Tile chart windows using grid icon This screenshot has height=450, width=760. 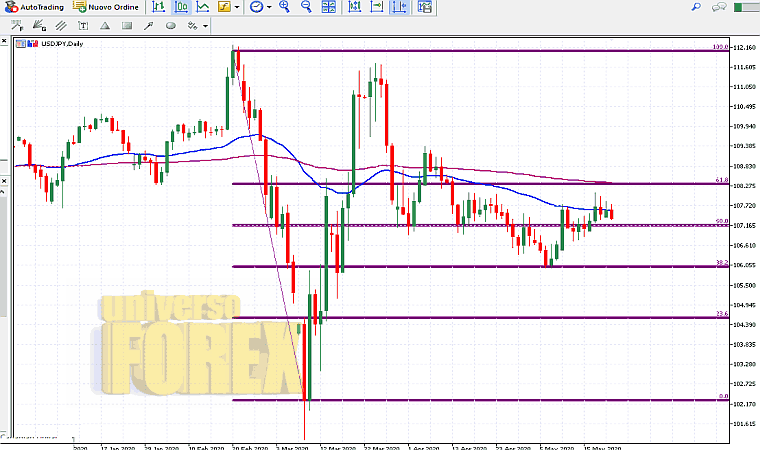[330, 7]
